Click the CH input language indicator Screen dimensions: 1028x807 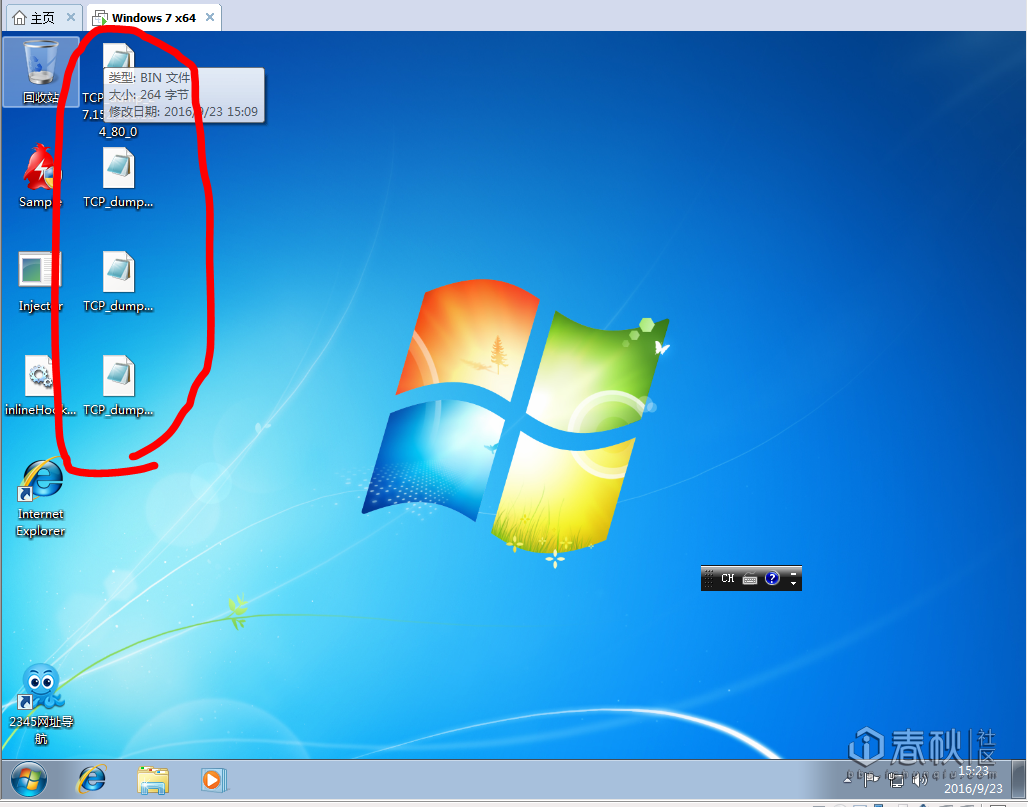click(728, 578)
